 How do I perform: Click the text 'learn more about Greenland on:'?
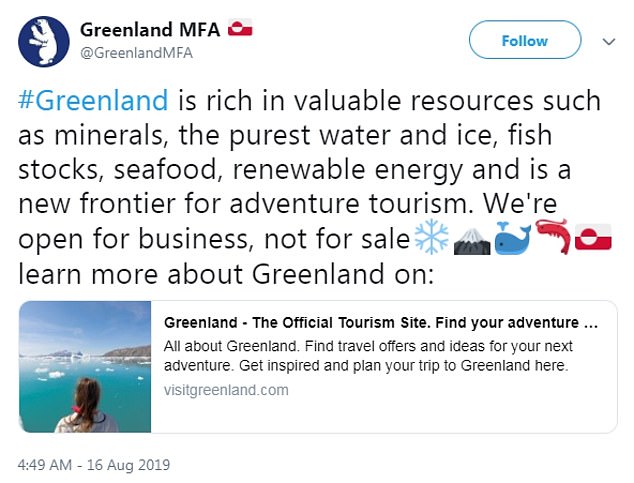click(226, 274)
